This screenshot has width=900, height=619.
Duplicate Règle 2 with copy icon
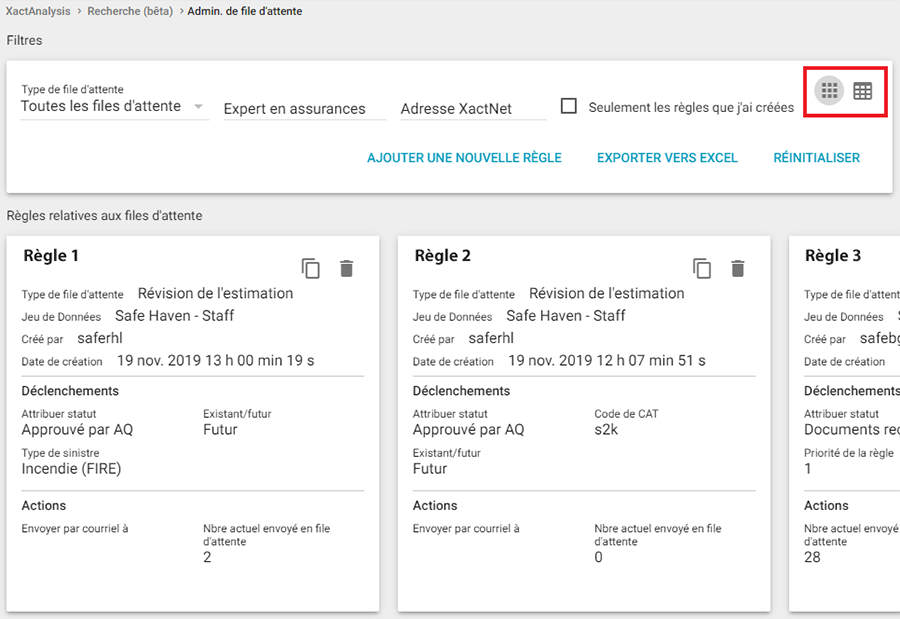pyautogui.click(x=702, y=268)
